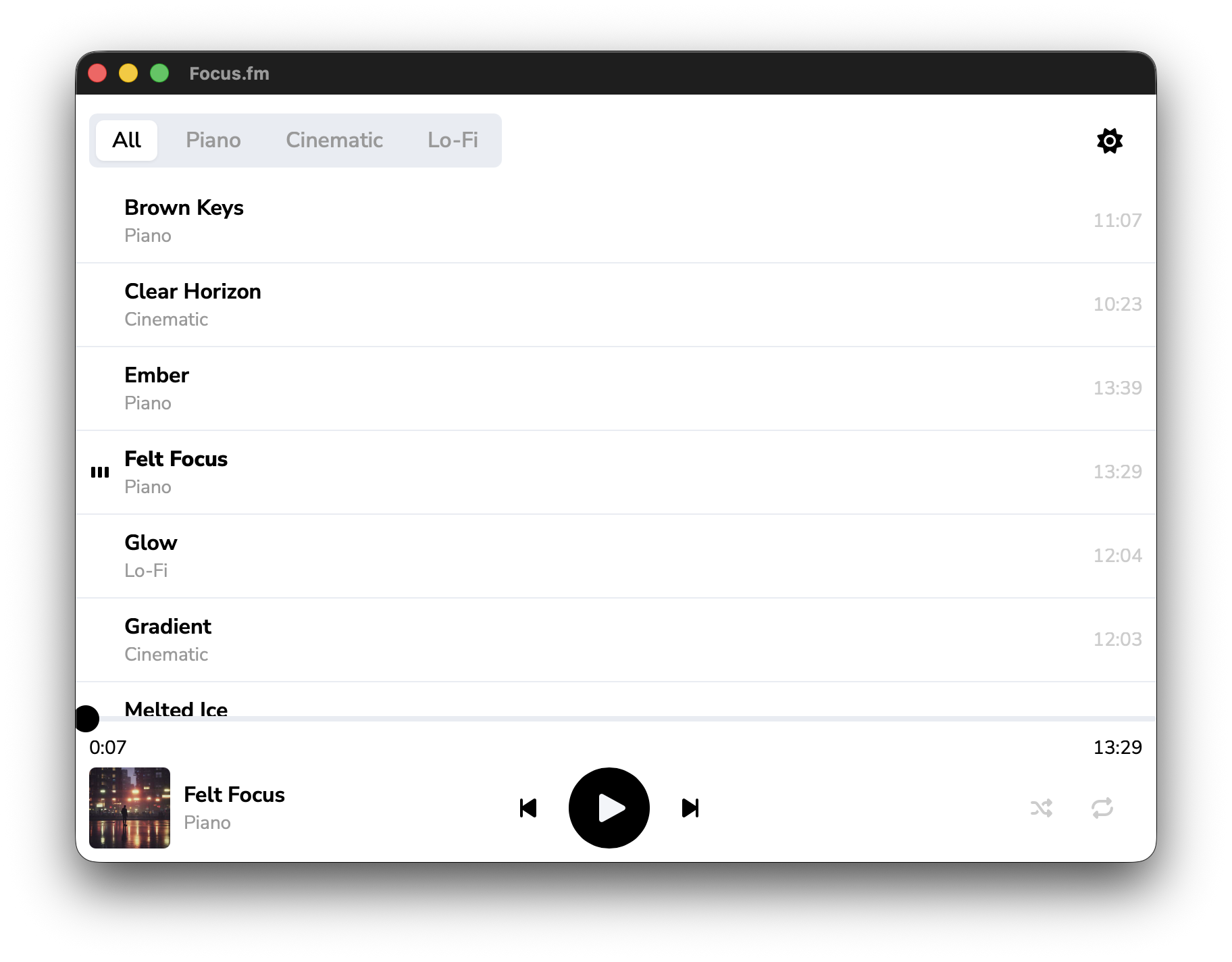Click the green maximize window button

click(159, 73)
